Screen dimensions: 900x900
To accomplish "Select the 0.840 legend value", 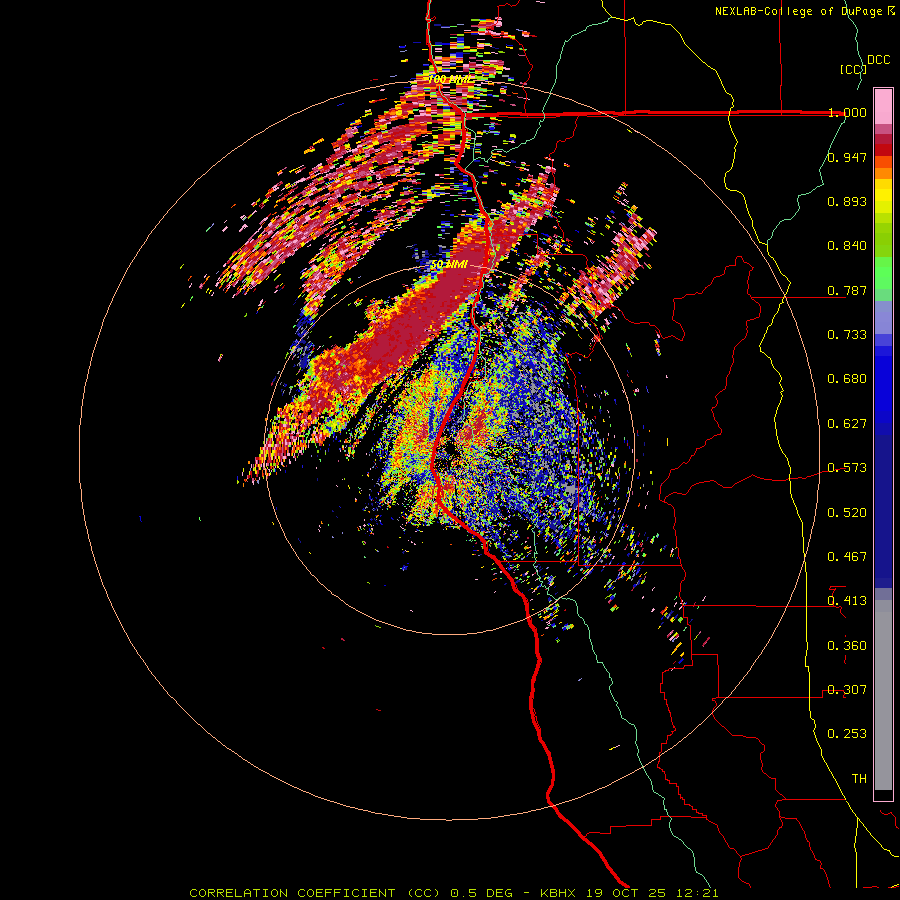I will point(847,246).
